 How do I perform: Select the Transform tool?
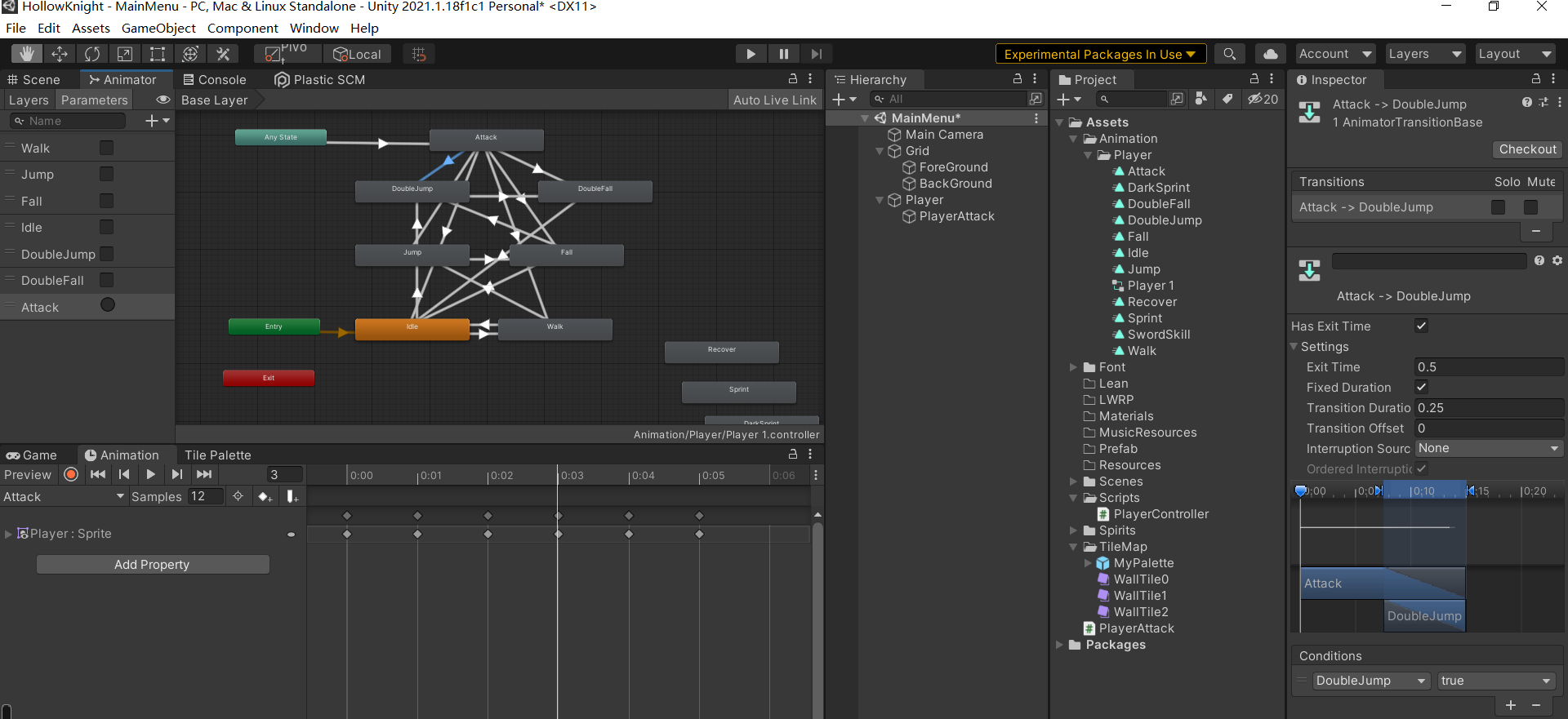pyautogui.click(x=190, y=54)
